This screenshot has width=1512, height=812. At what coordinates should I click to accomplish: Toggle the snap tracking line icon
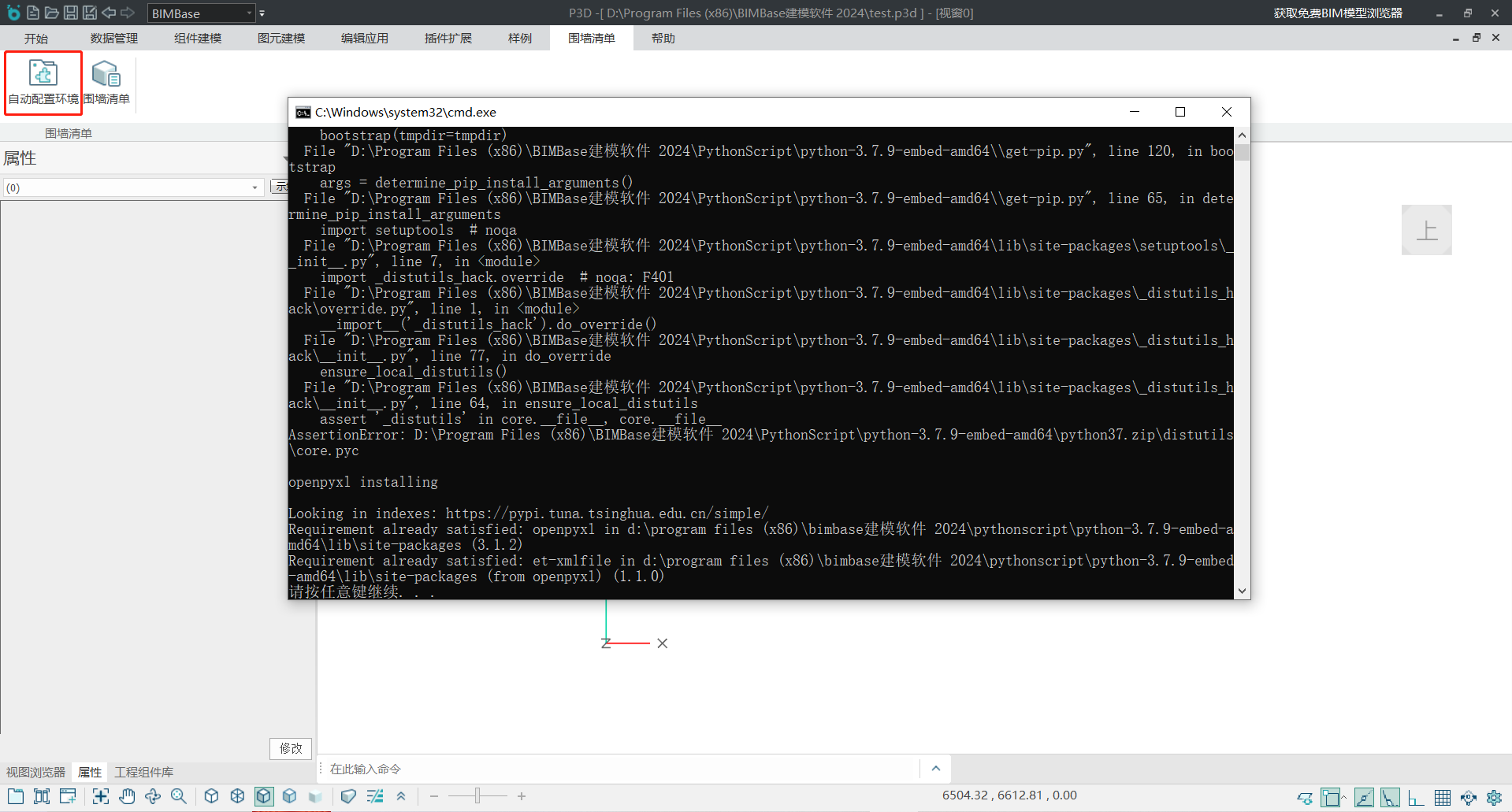1364,798
